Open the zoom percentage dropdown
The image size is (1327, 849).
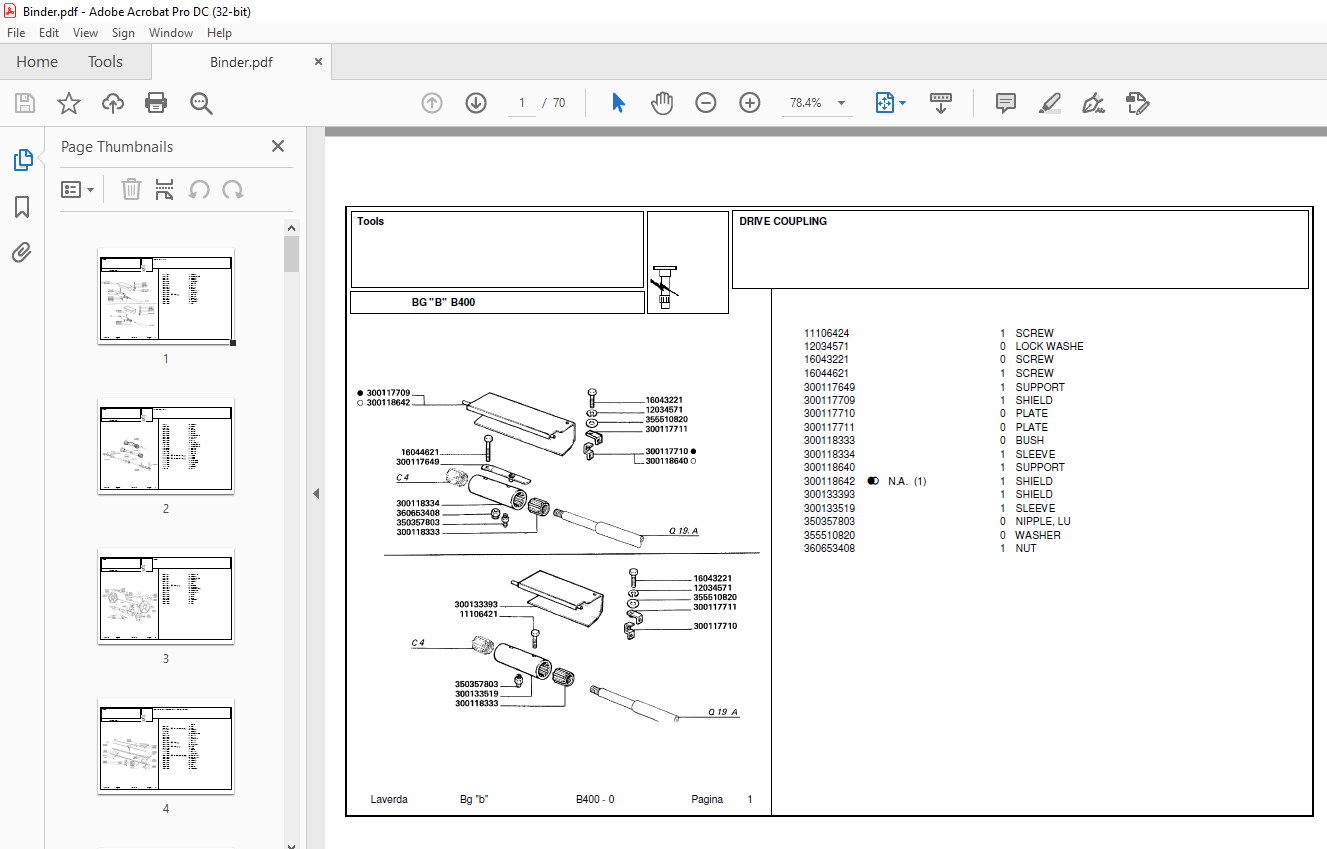[x=841, y=103]
